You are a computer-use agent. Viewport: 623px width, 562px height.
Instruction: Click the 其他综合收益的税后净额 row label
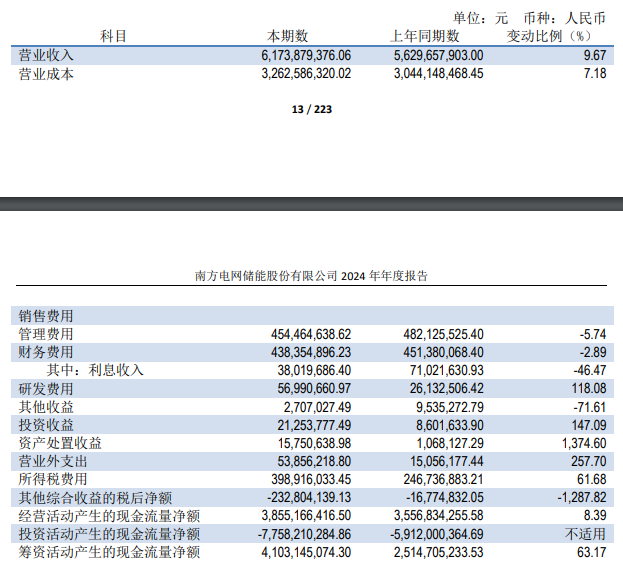(x=95, y=498)
